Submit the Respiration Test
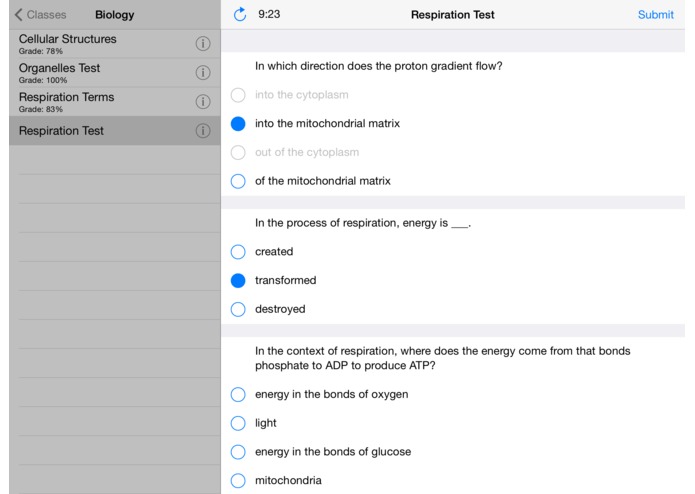695x494 pixels. 656,15
